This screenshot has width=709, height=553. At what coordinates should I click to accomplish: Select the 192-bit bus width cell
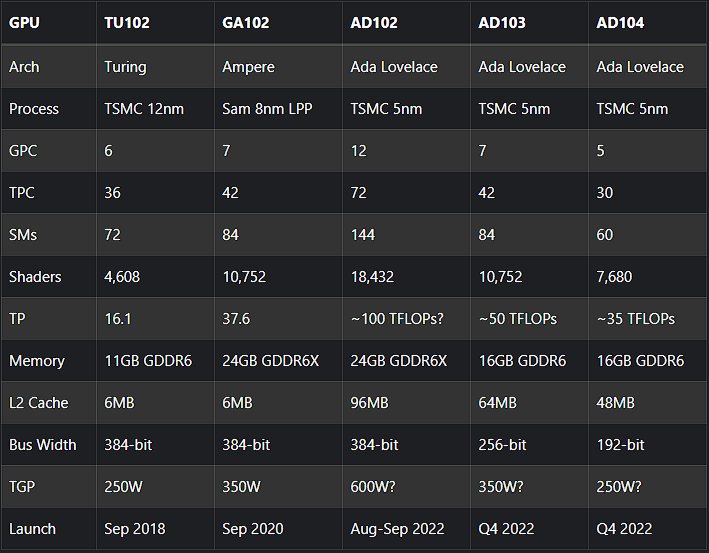pyautogui.click(x=620, y=445)
